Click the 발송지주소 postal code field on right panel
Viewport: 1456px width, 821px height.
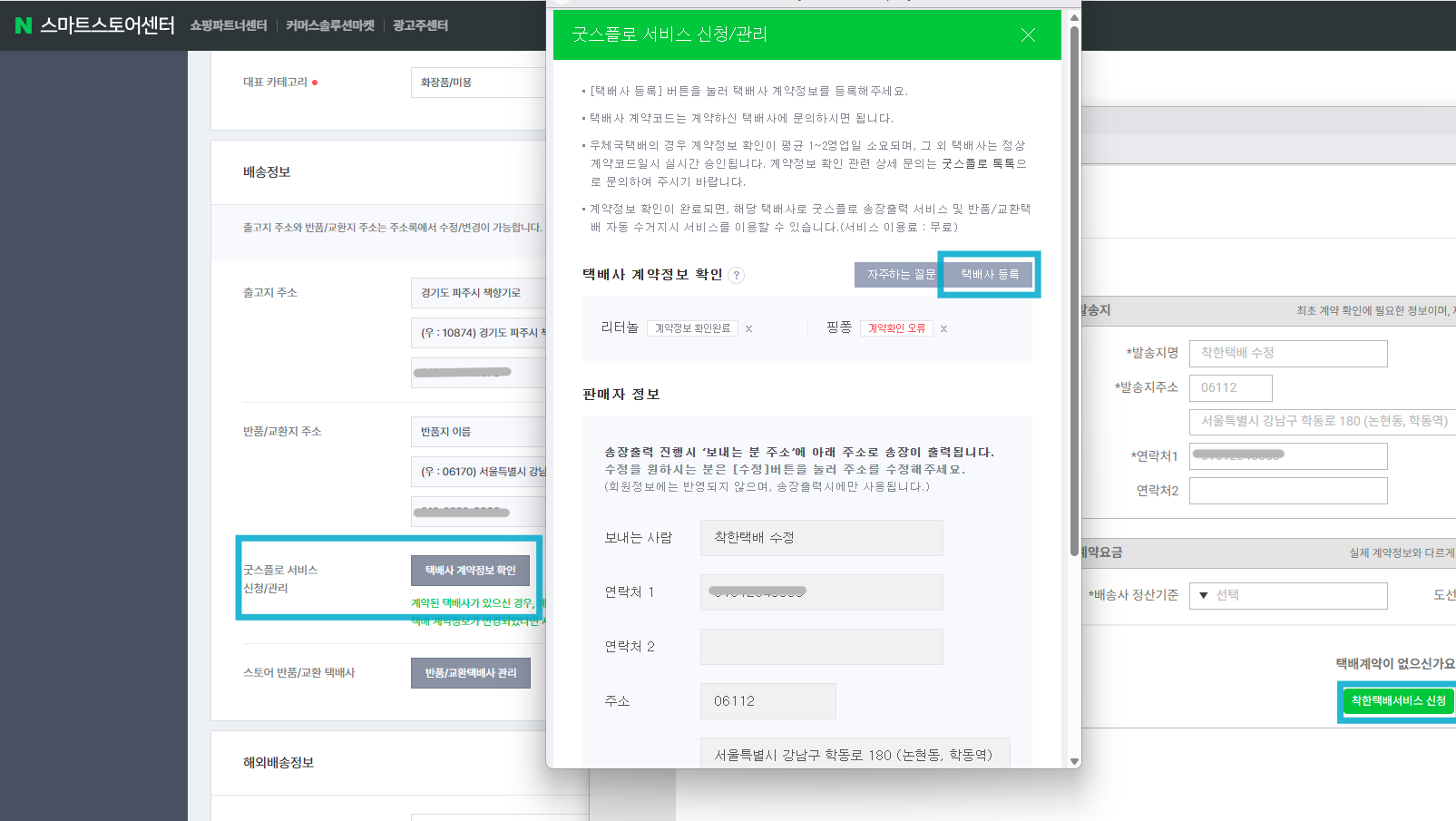coord(1230,387)
